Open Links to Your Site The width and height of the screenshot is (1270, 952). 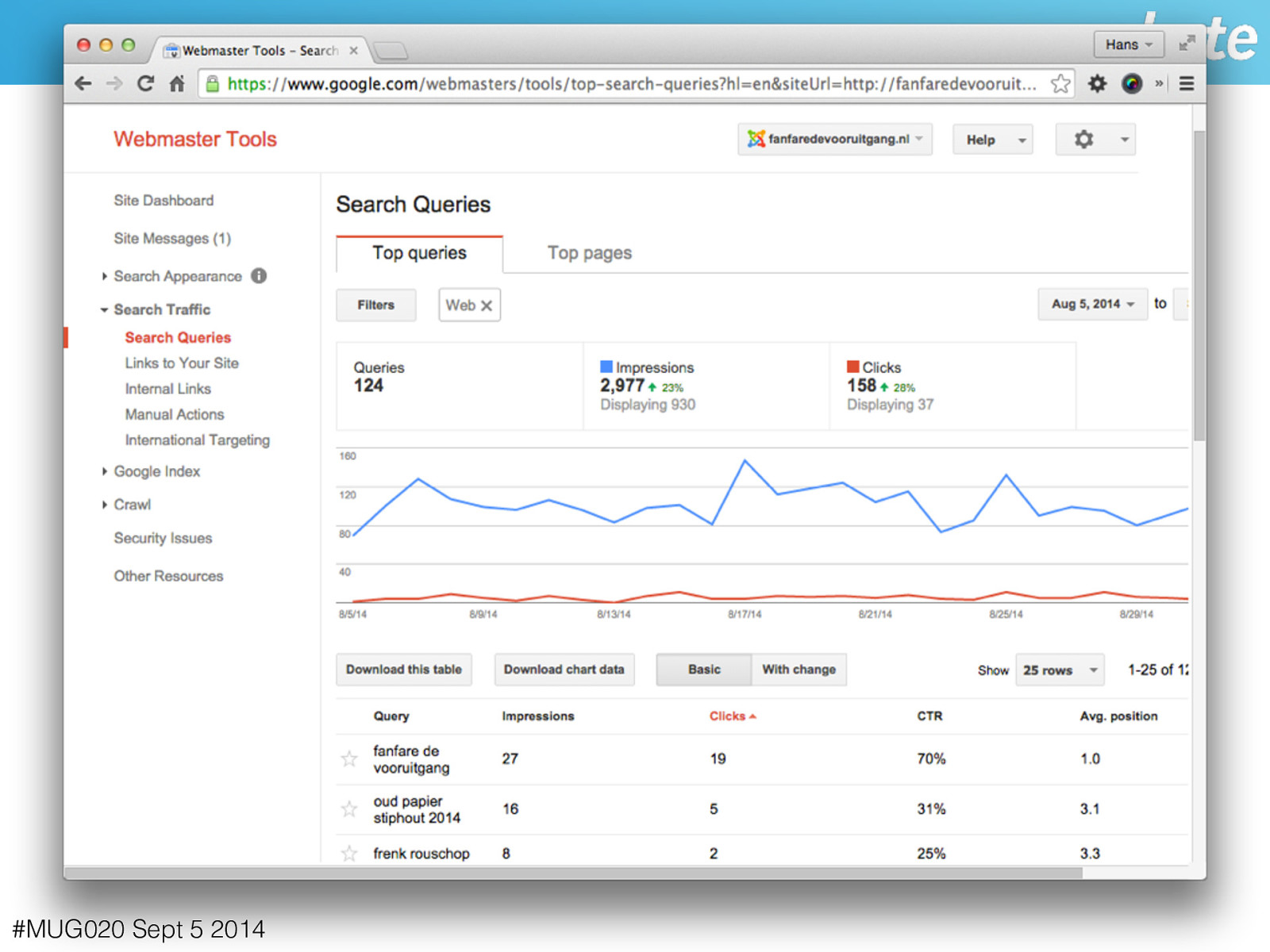(182, 363)
